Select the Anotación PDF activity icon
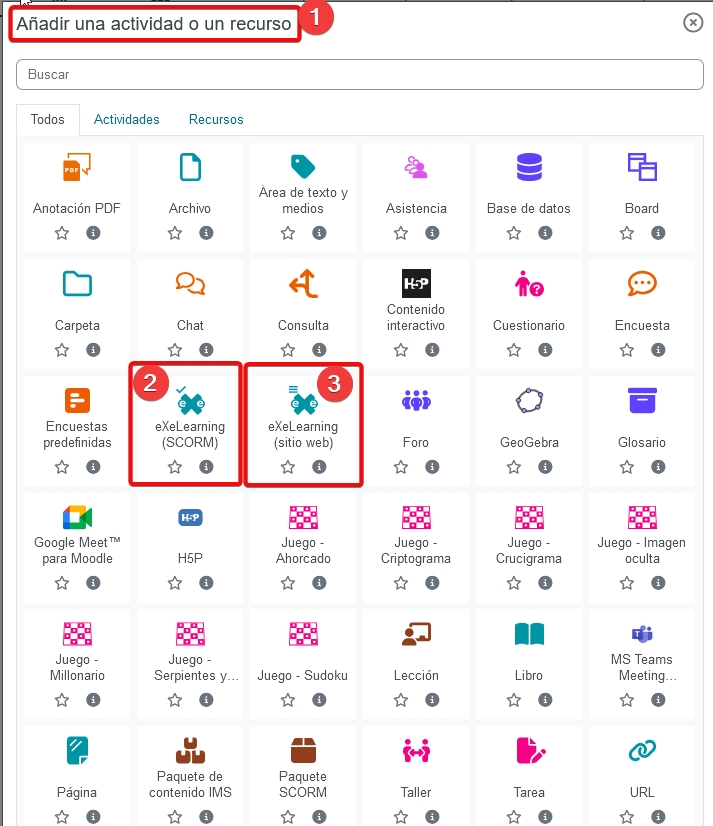Screen dimensions: 713x826 coord(77,168)
